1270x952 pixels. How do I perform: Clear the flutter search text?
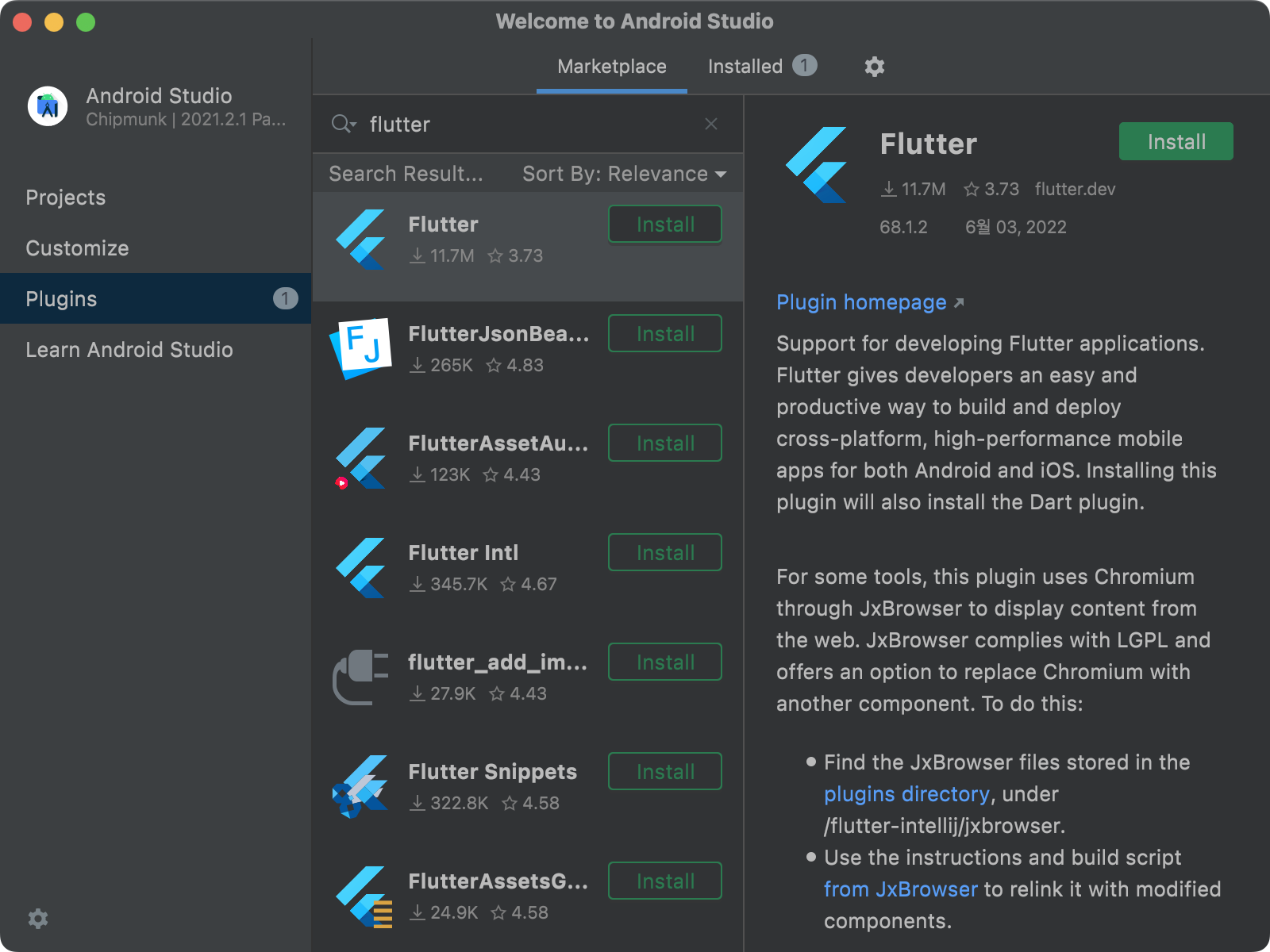pyautogui.click(x=711, y=124)
